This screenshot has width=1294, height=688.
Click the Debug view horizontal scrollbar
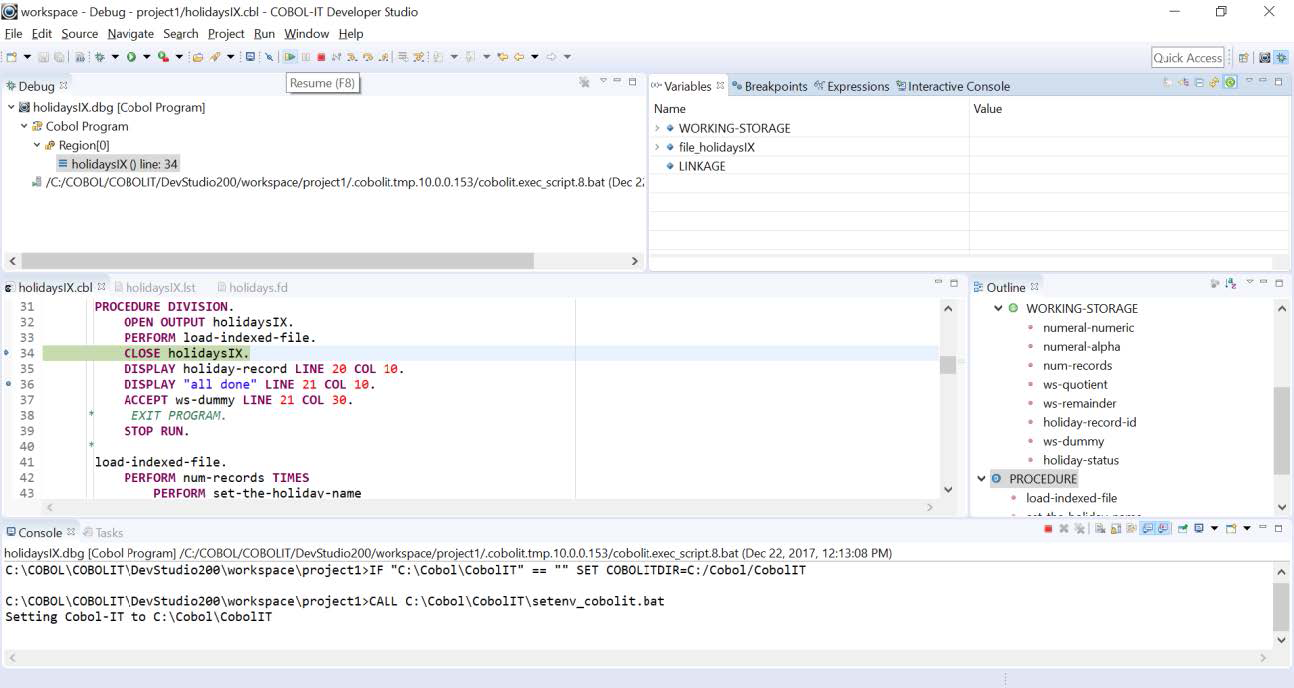coord(277,260)
